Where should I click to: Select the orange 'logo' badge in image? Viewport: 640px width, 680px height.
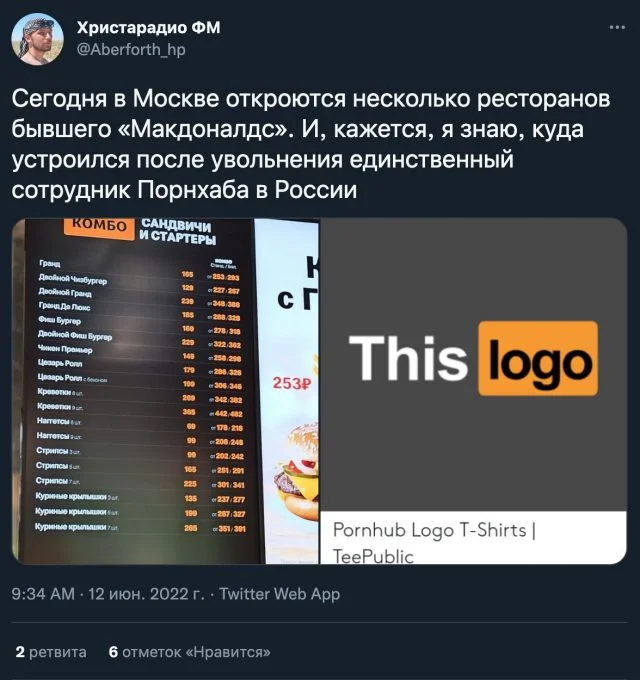pyautogui.click(x=538, y=359)
